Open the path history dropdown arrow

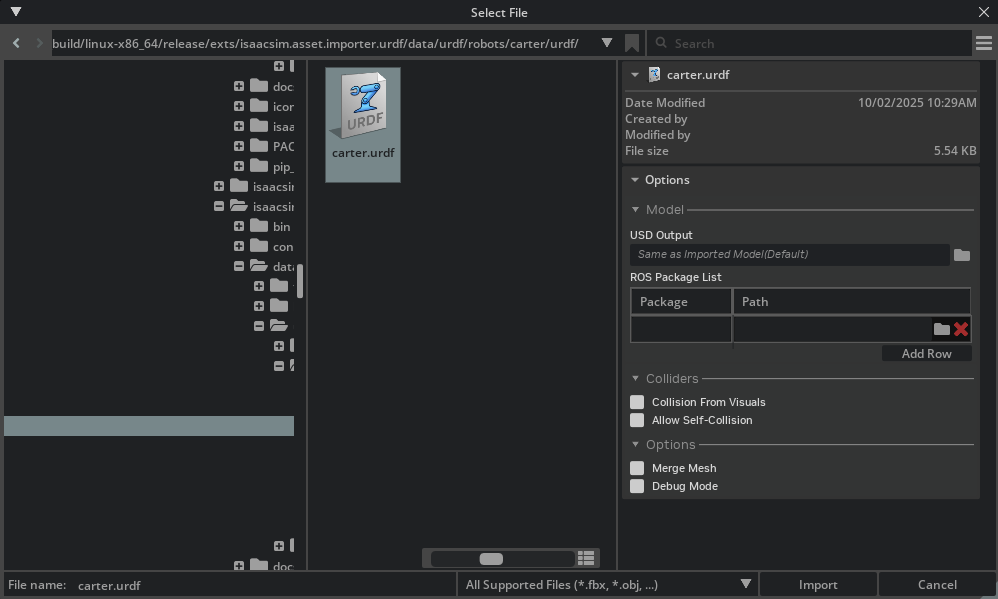[x=606, y=43]
